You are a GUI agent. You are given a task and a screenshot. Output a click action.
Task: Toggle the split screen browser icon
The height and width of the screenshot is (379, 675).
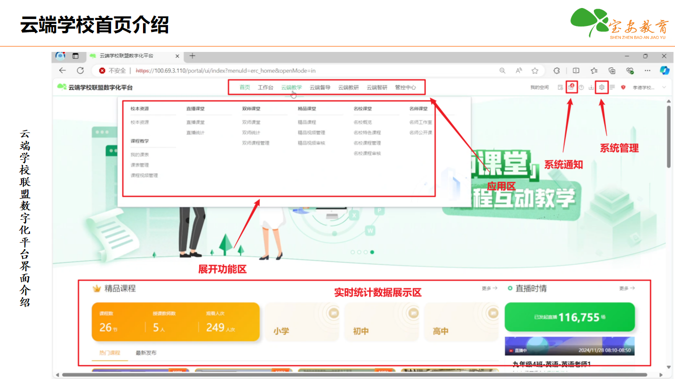(x=576, y=71)
